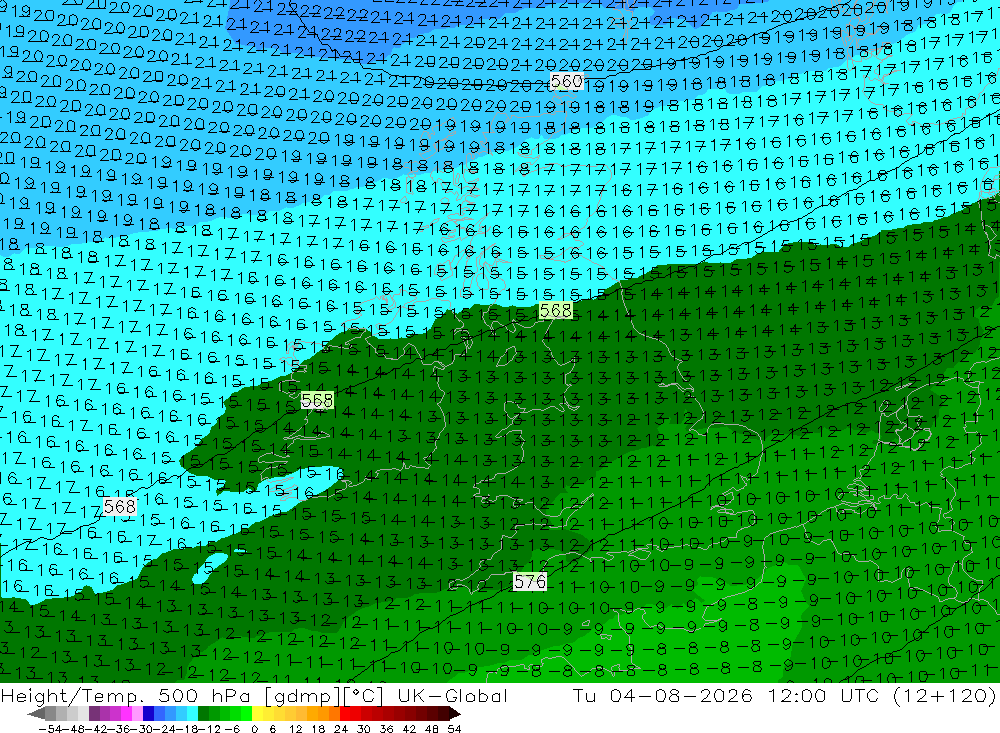The image size is (1000, 733).
Task: Click the 576 contour height label
Action: [x=530, y=581]
